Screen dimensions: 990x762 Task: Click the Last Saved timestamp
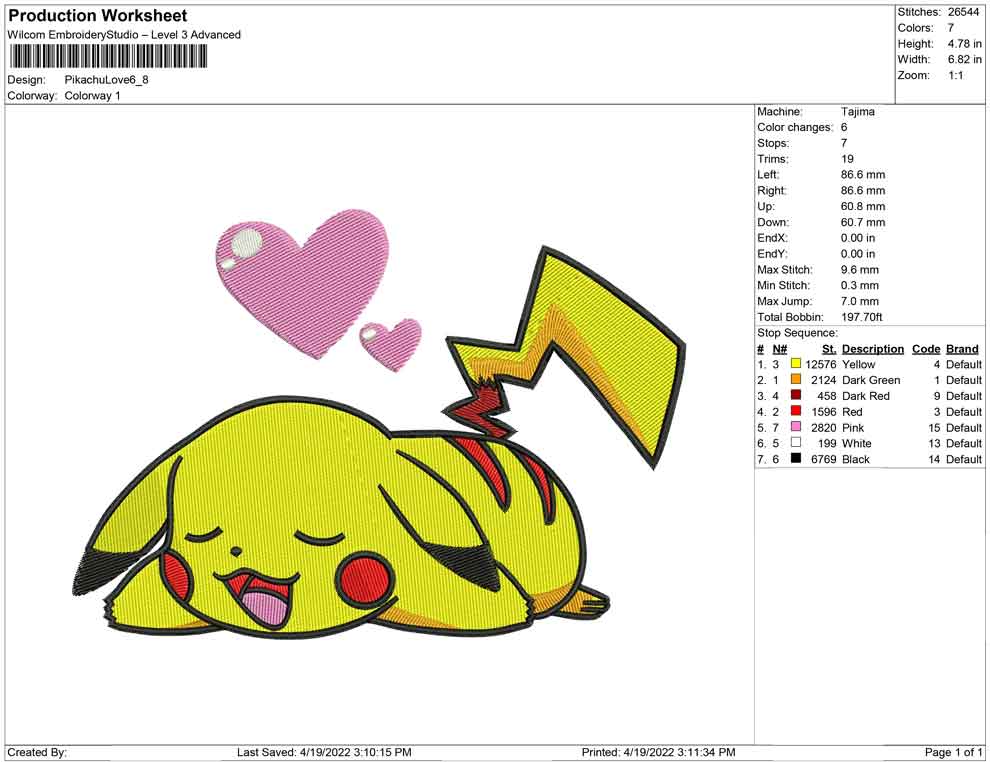point(324,752)
